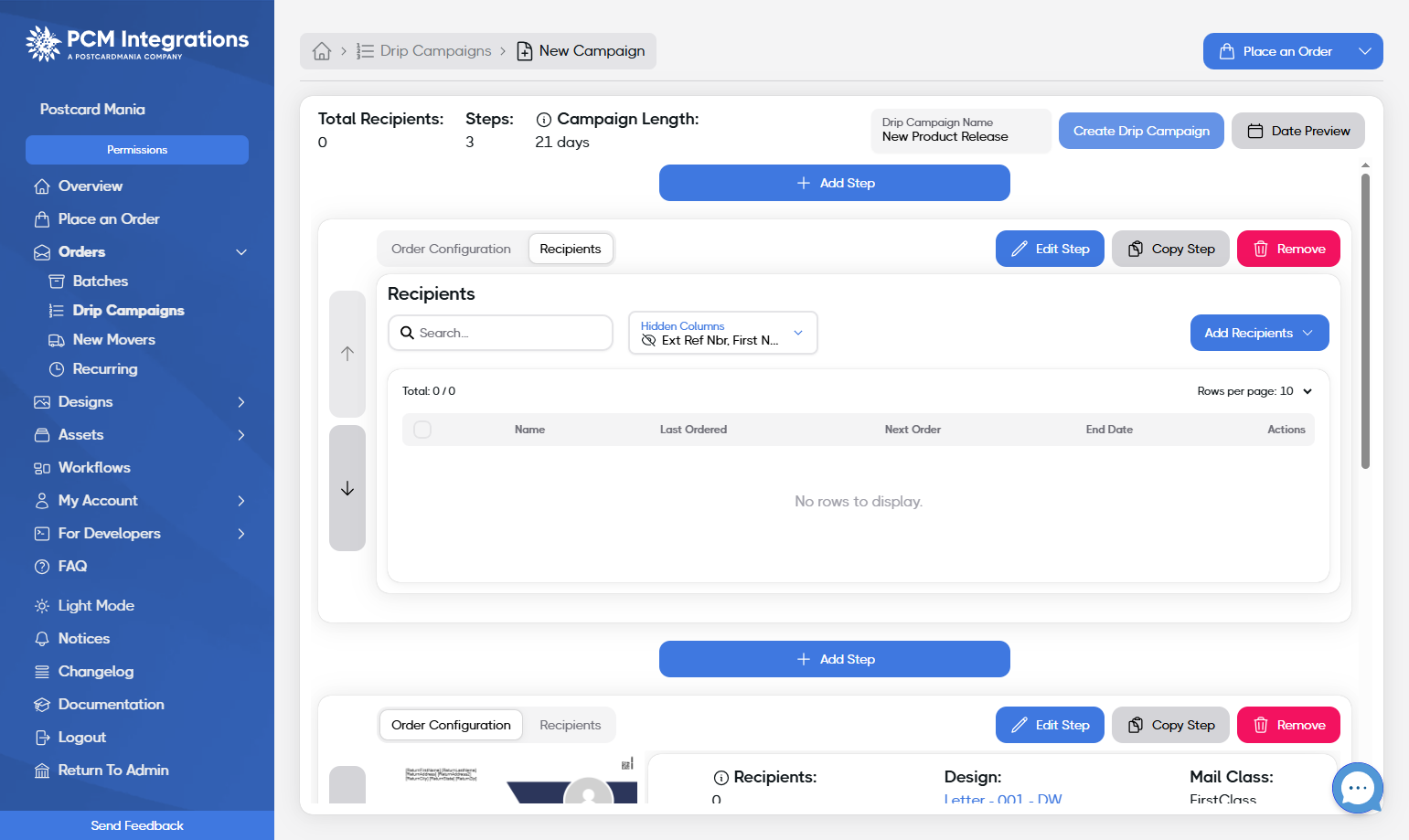Screen dimensions: 1409x840
Task: Open the Hidden Columns dropdown
Action: point(723,333)
